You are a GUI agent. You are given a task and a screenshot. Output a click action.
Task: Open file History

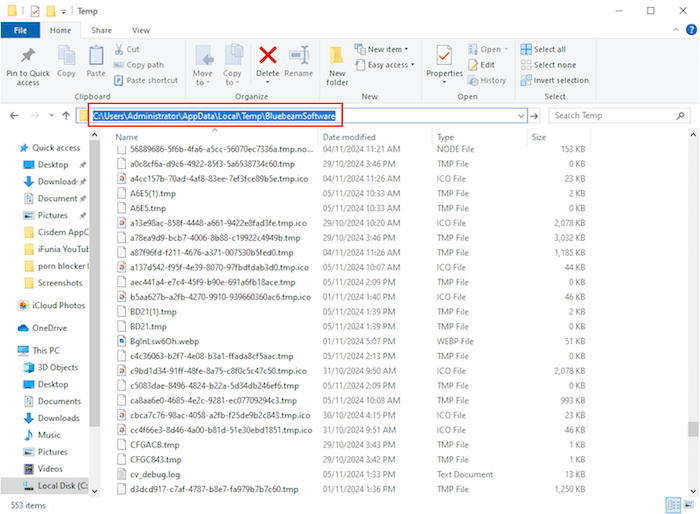click(487, 80)
